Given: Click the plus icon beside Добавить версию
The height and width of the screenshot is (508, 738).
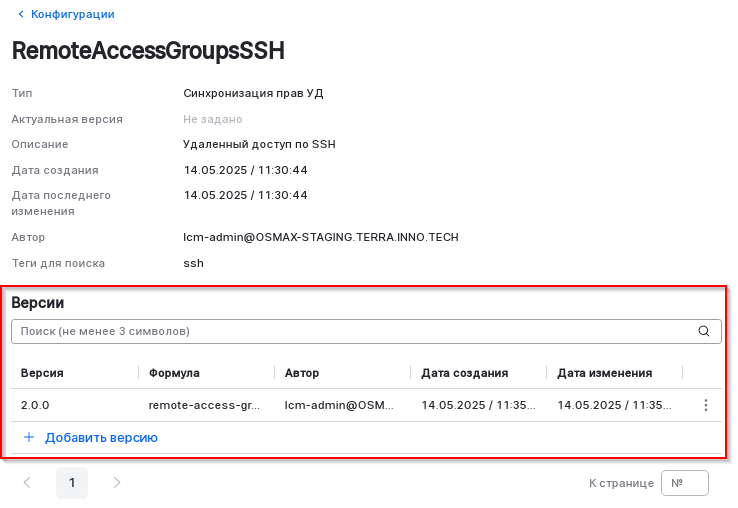Looking at the screenshot, I should pyautogui.click(x=29, y=437).
